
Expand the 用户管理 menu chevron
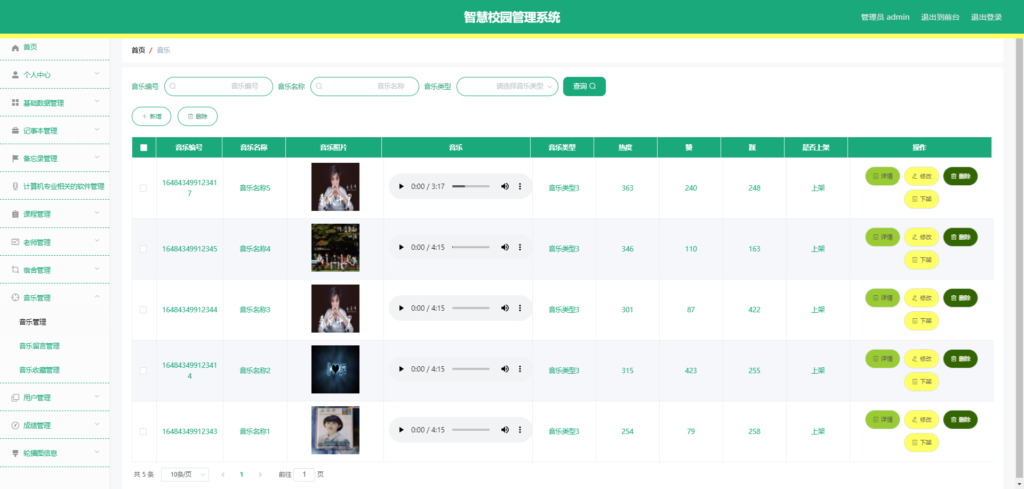pos(97,397)
